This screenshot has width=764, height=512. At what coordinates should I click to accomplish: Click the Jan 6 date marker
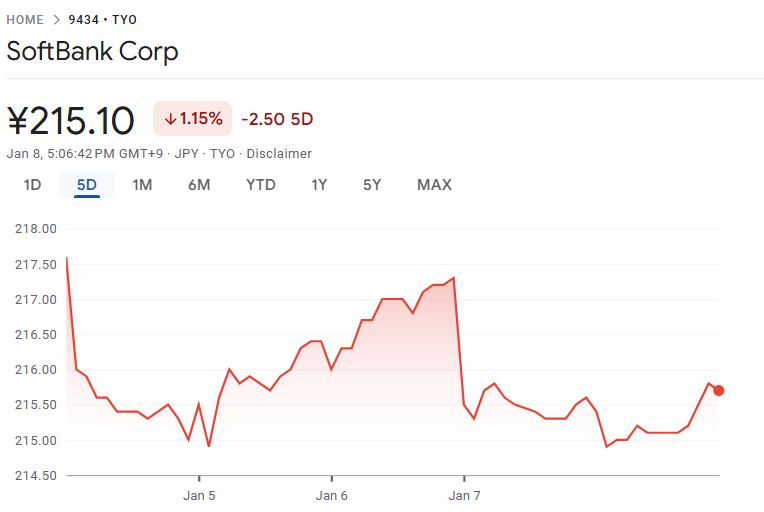tap(331, 495)
